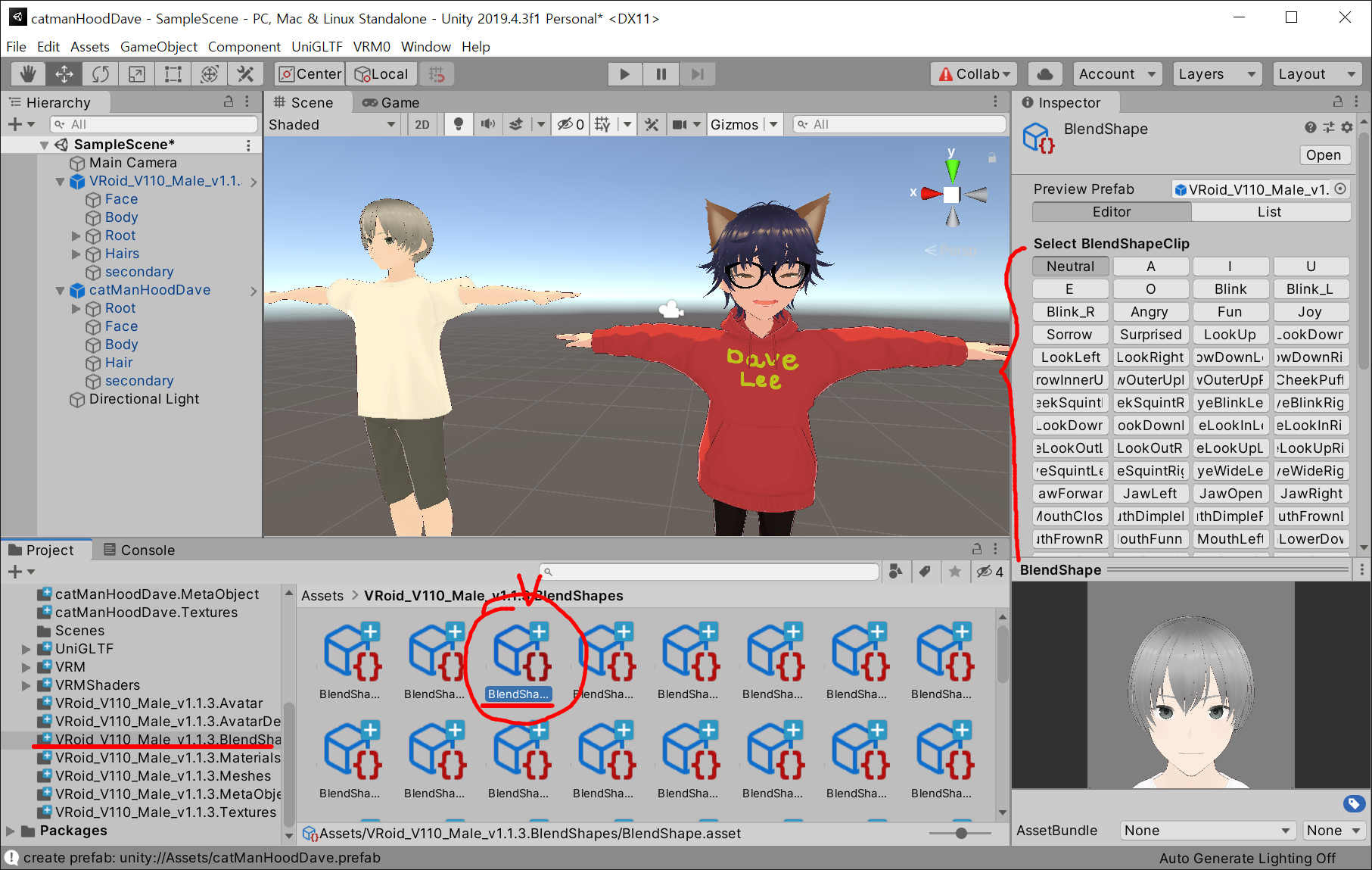Screen dimensions: 1372x870
Task: Open scene camera settings icon
Action: click(680, 125)
